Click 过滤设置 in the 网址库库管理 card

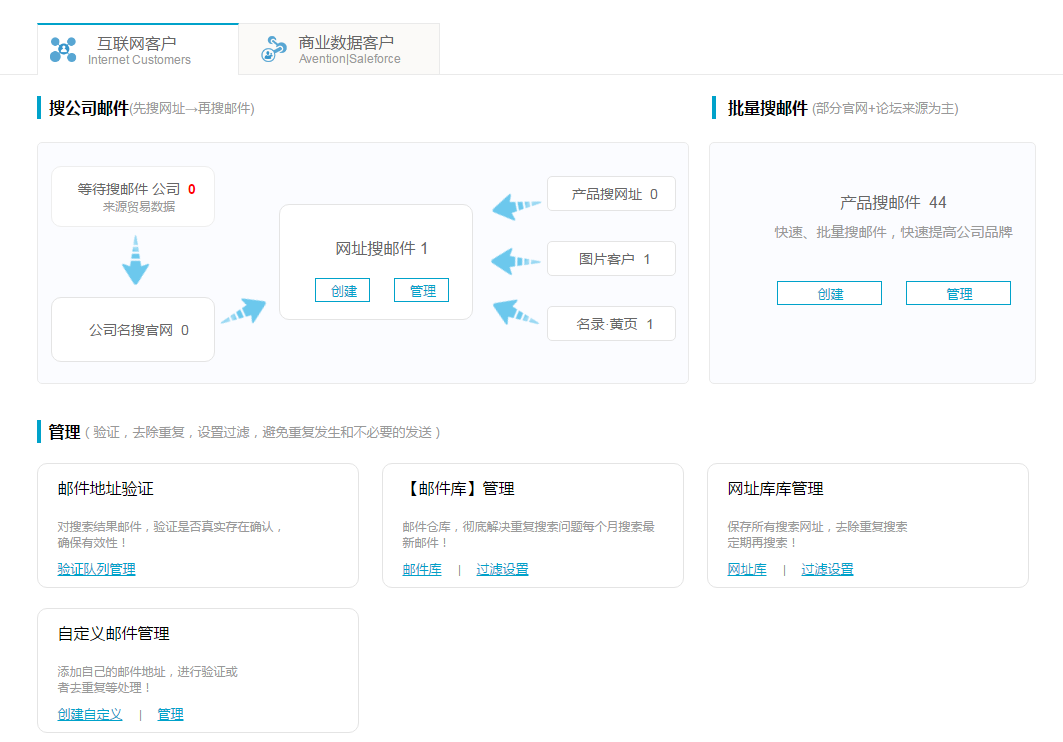tap(827, 568)
